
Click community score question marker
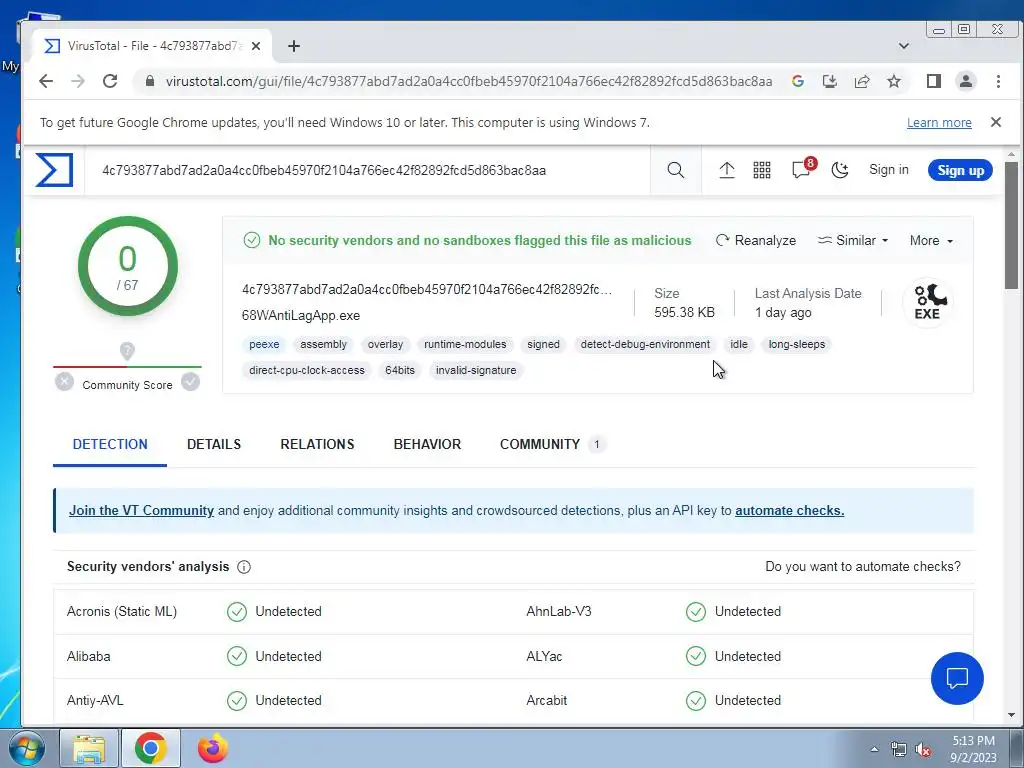127,351
